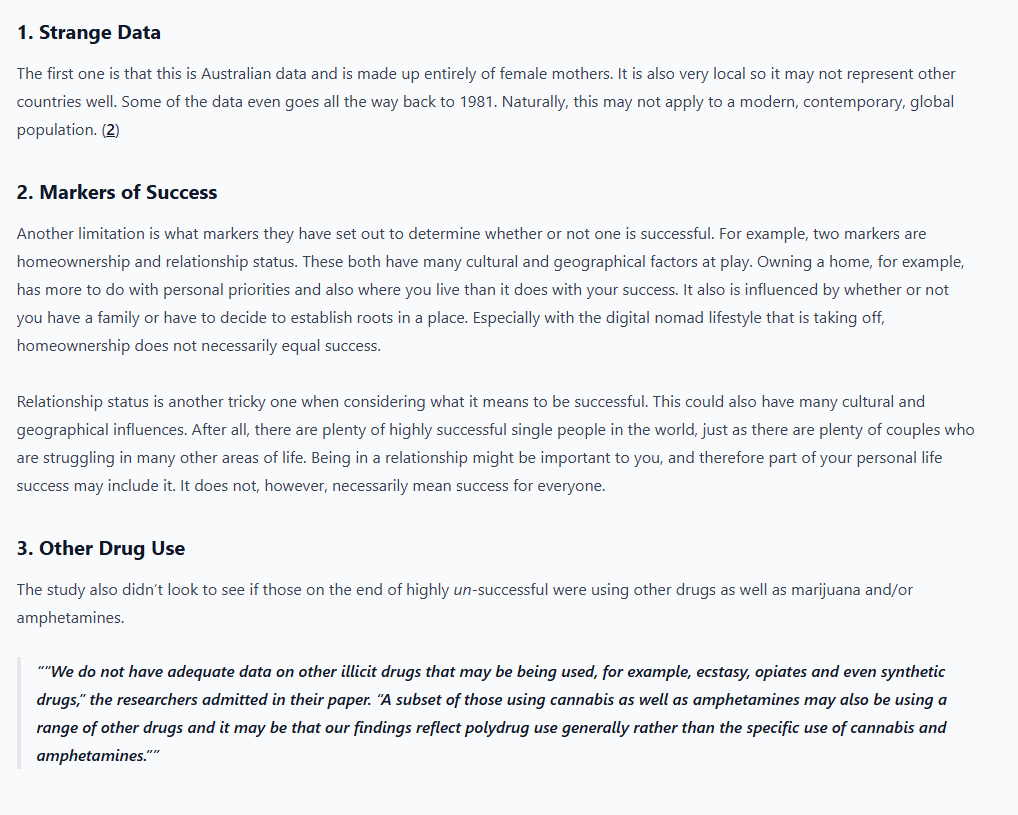
Task: Click the gray bar left of the blockquote
Action: (x=19, y=713)
